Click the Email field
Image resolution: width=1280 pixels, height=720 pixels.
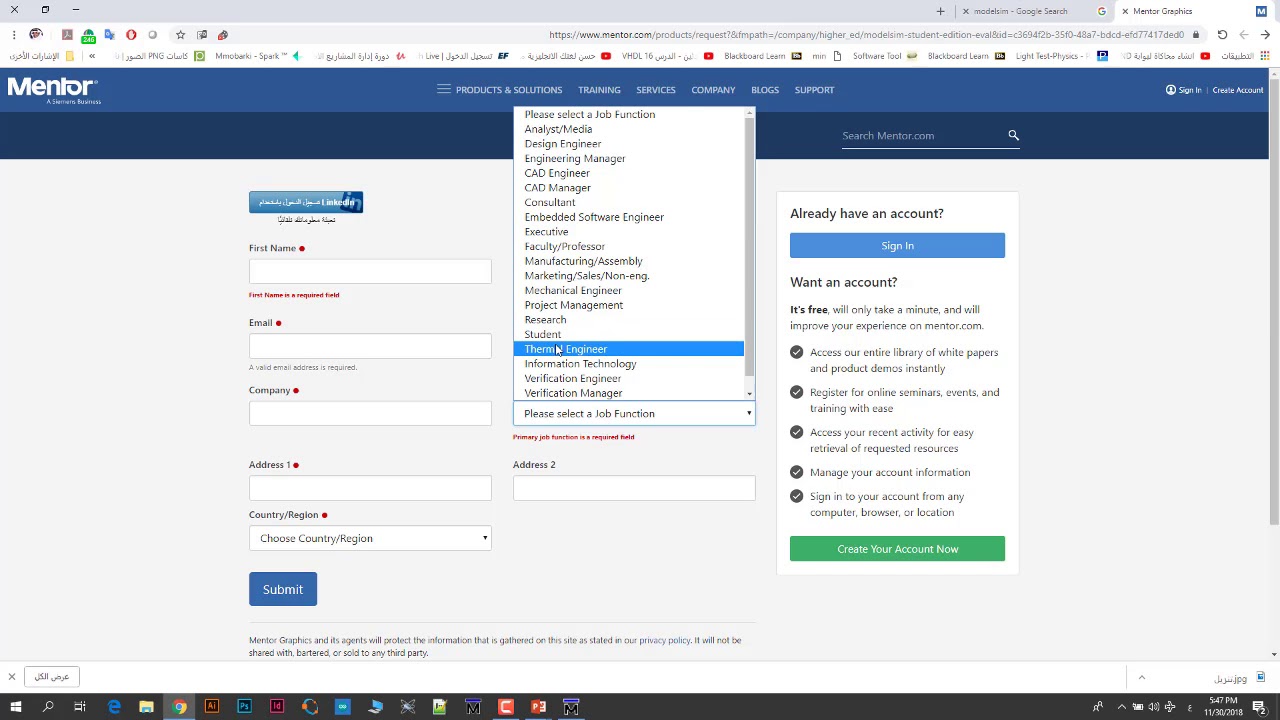point(370,346)
